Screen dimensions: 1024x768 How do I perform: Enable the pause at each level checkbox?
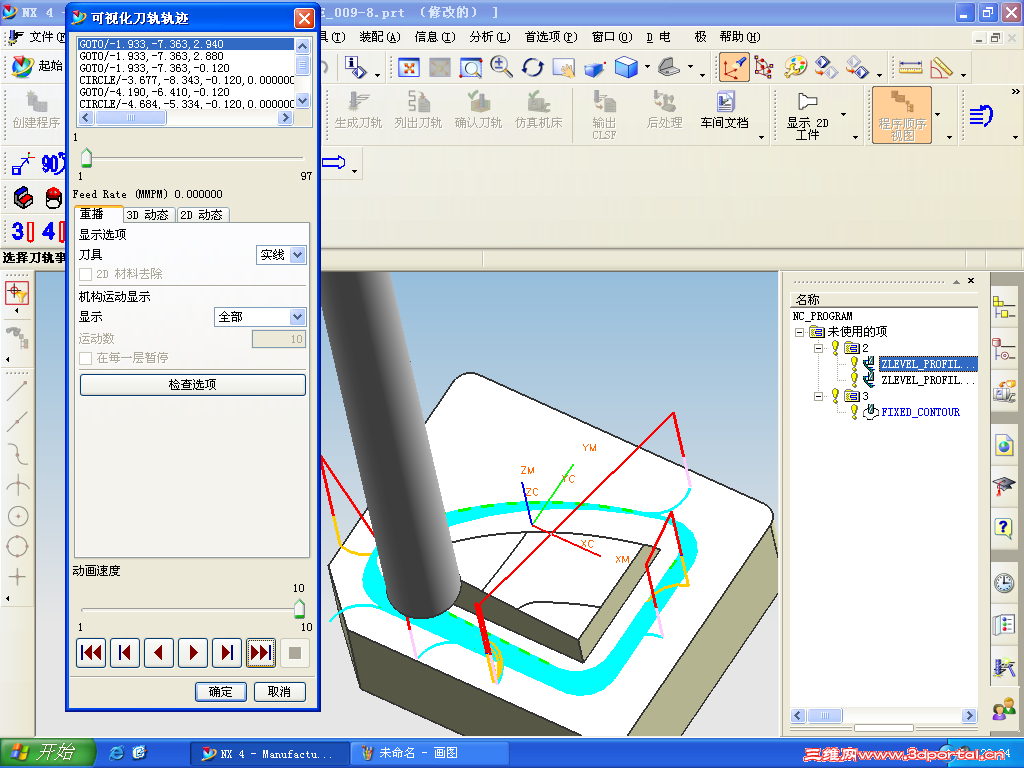pos(86,358)
